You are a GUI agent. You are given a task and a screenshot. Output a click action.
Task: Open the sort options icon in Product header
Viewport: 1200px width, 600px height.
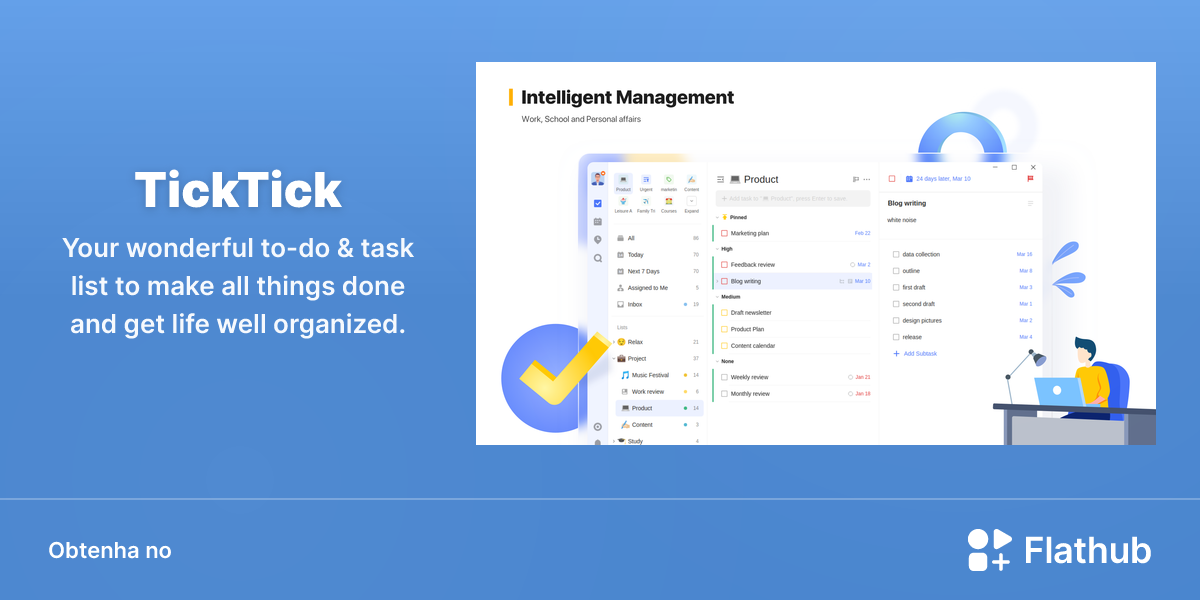(856, 180)
